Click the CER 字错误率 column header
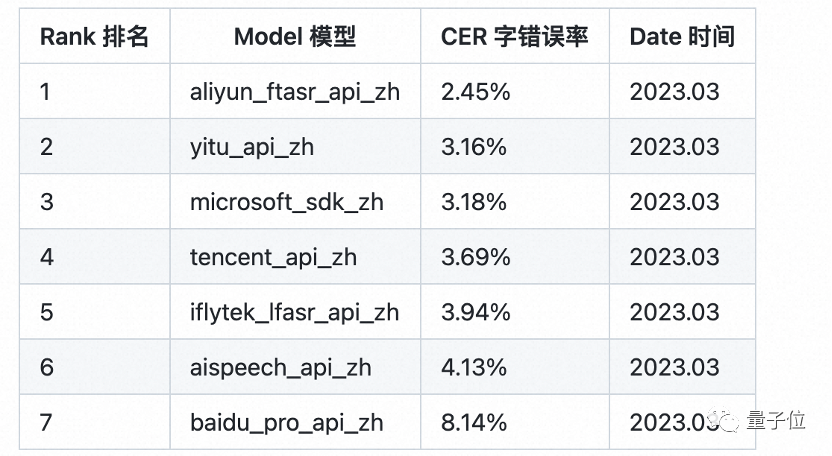 (x=515, y=37)
